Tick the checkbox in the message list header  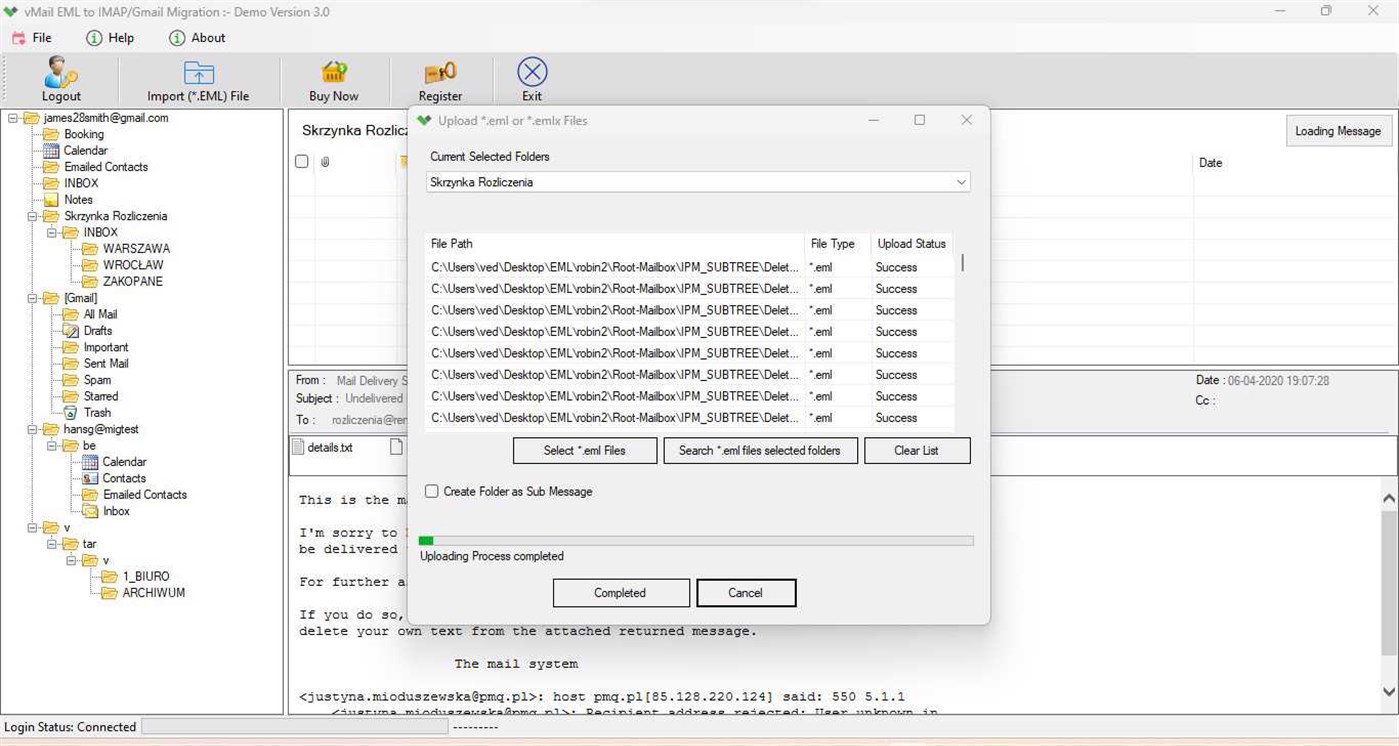(302, 161)
